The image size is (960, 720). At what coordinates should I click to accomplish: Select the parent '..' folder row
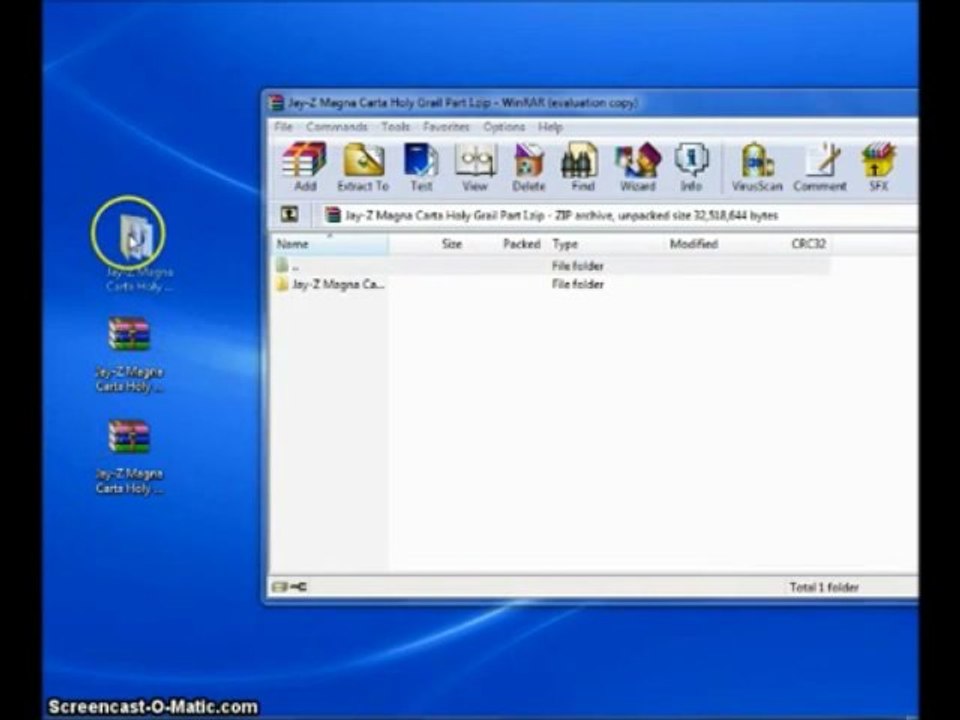tap(550, 266)
